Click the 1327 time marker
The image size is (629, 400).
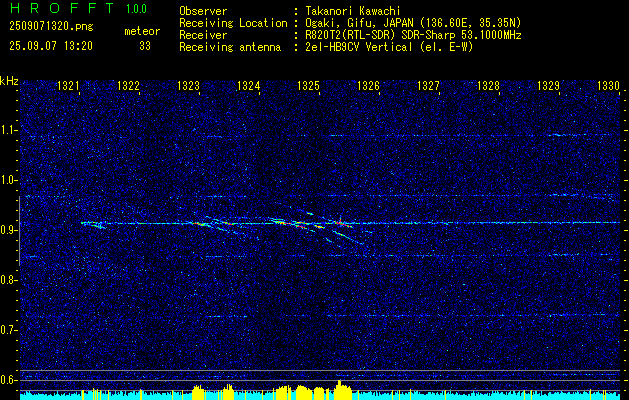428,86
